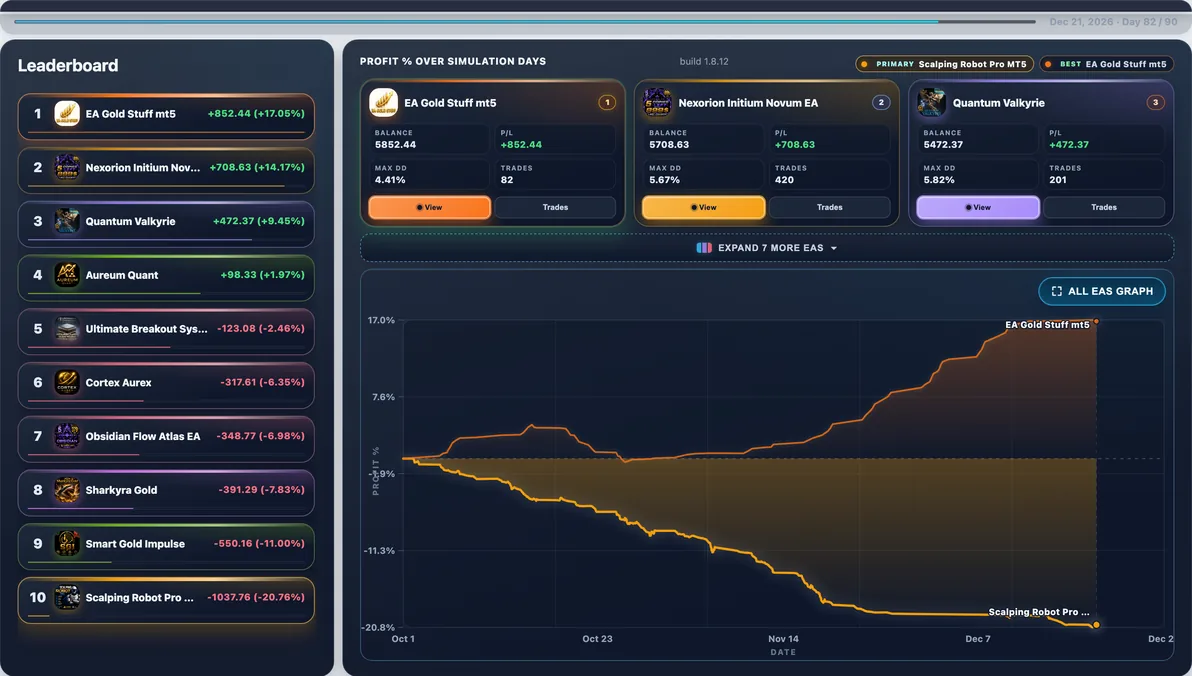Image resolution: width=1192 pixels, height=676 pixels.
Task: Click EA Gold Stuff mt5 card logo
Action: click(x=383, y=103)
